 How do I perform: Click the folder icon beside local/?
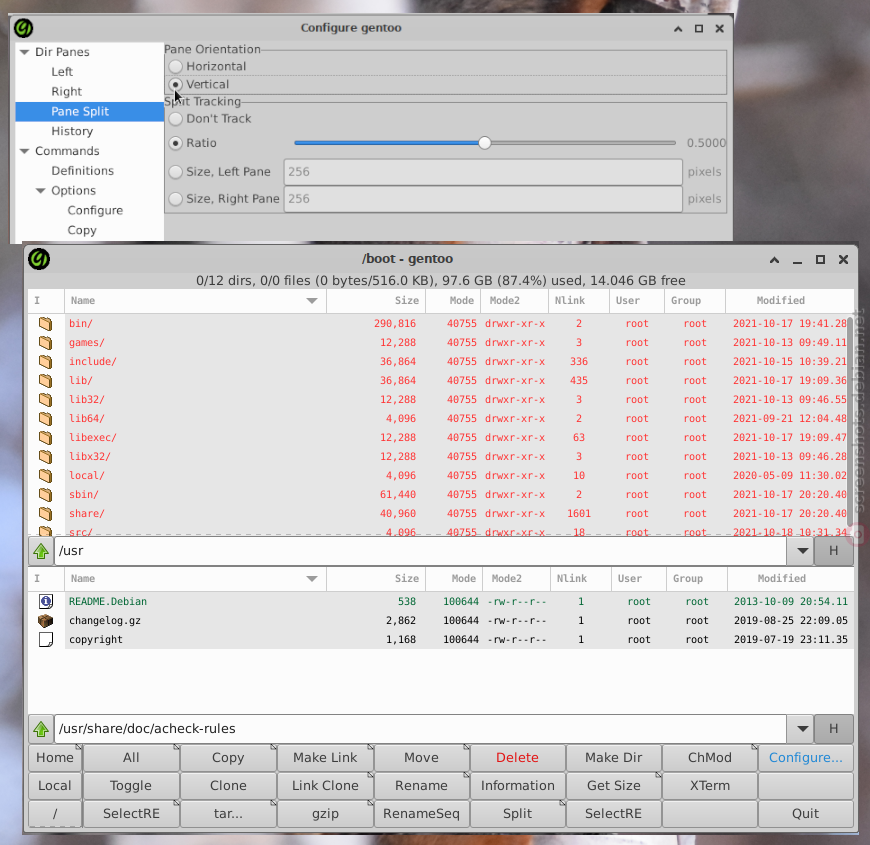[45, 475]
